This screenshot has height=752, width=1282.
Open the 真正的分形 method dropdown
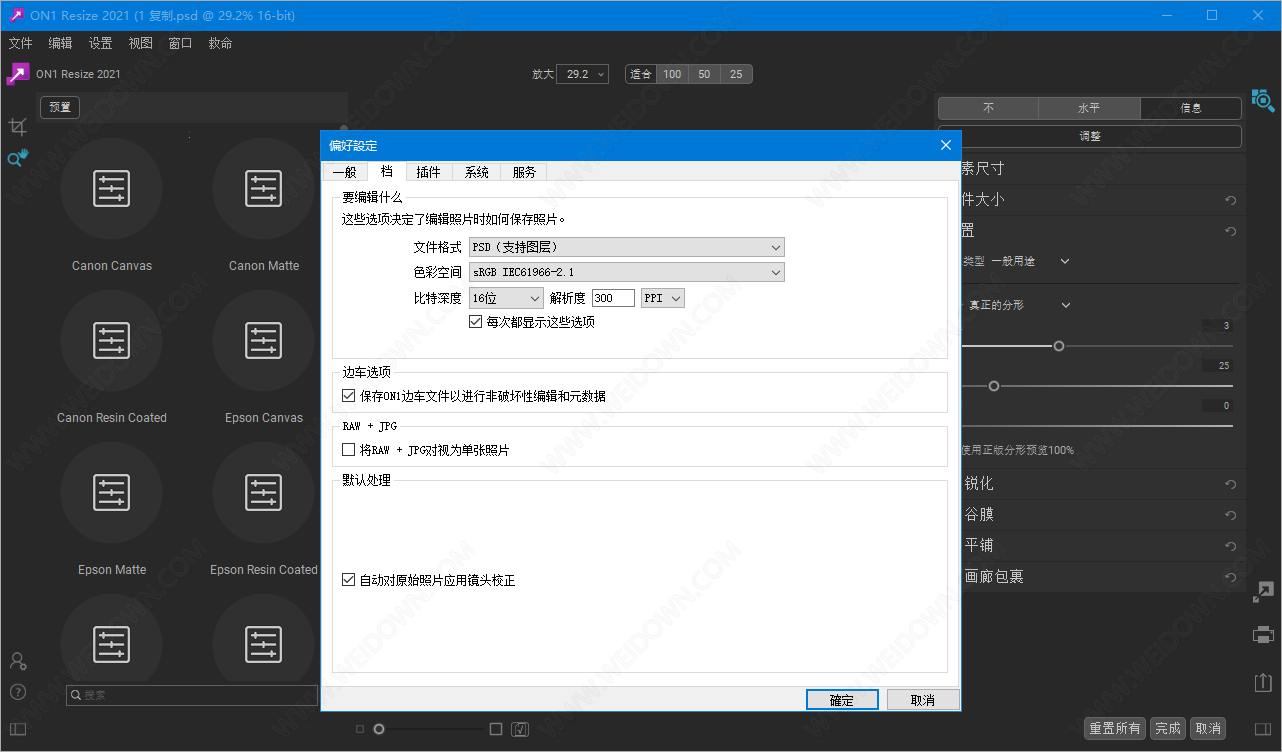[x=1018, y=305]
